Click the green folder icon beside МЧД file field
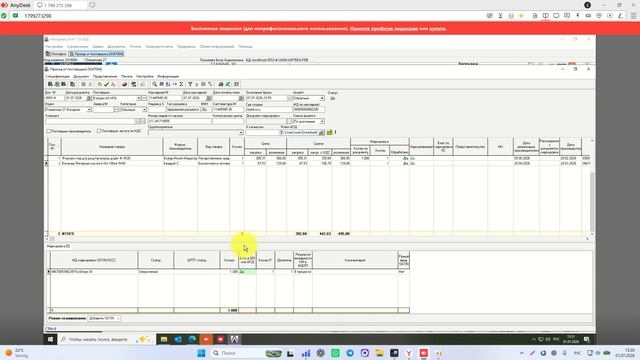Screen dimensions: 640x360 point(329,132)
